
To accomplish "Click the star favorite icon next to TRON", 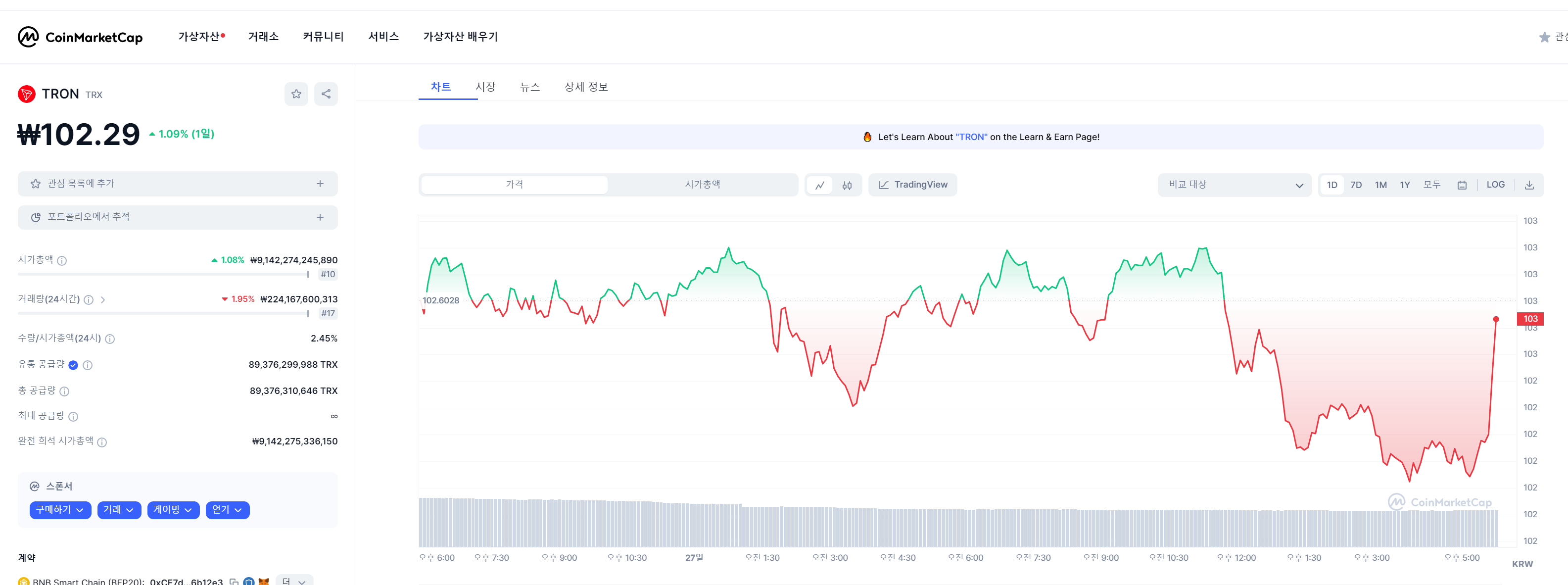I will point(296,94).
